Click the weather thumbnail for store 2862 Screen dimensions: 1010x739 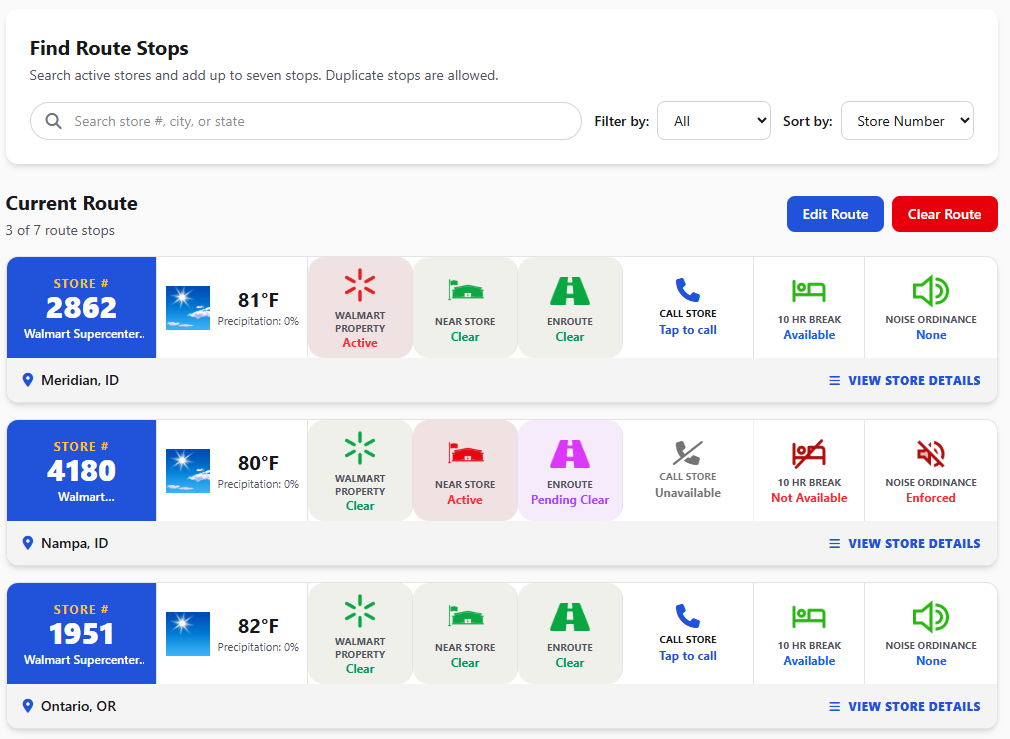coord(187,307)
